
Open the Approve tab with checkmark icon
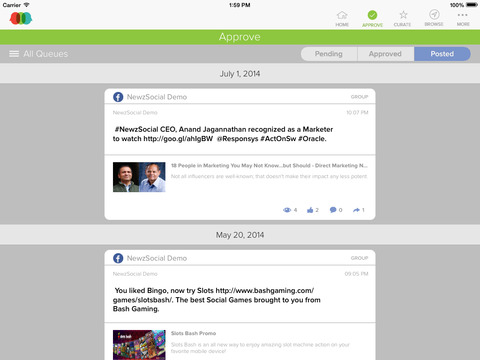coord(372,19)
